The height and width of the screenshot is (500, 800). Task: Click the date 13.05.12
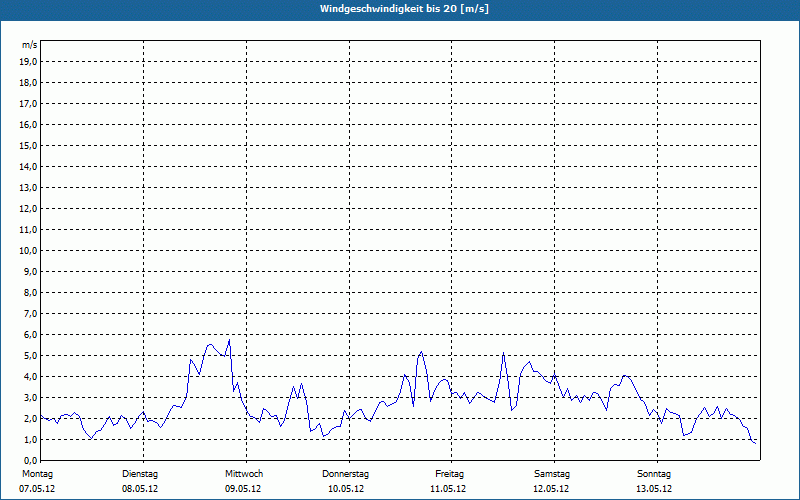tap(654, 489)
